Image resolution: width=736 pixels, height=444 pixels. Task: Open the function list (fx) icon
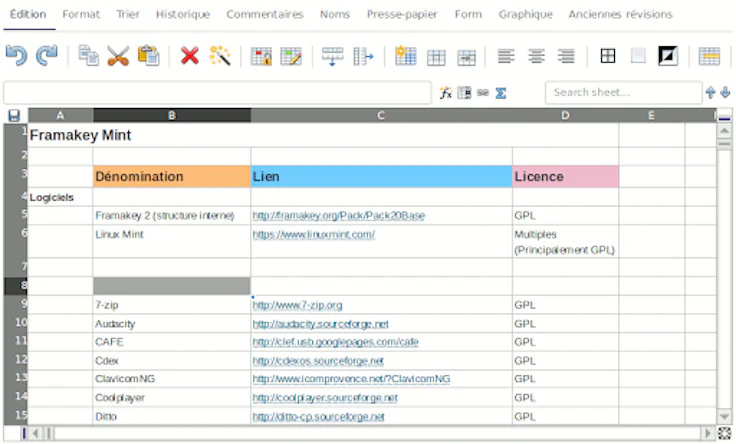coord(445,93)
